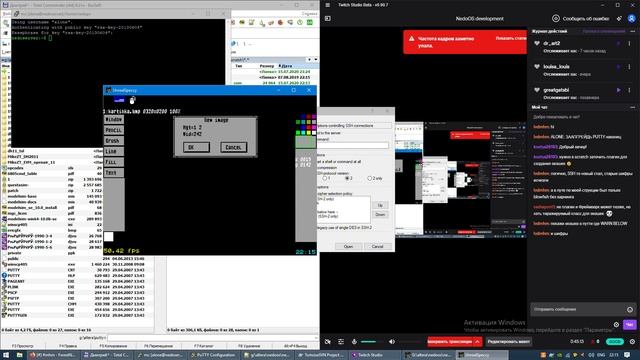Viewport: 640px width, 360px height.
Task: Mute desktop speaker audio in Twitch Studio
Action: pyautogui.click(x=392, y=342)
